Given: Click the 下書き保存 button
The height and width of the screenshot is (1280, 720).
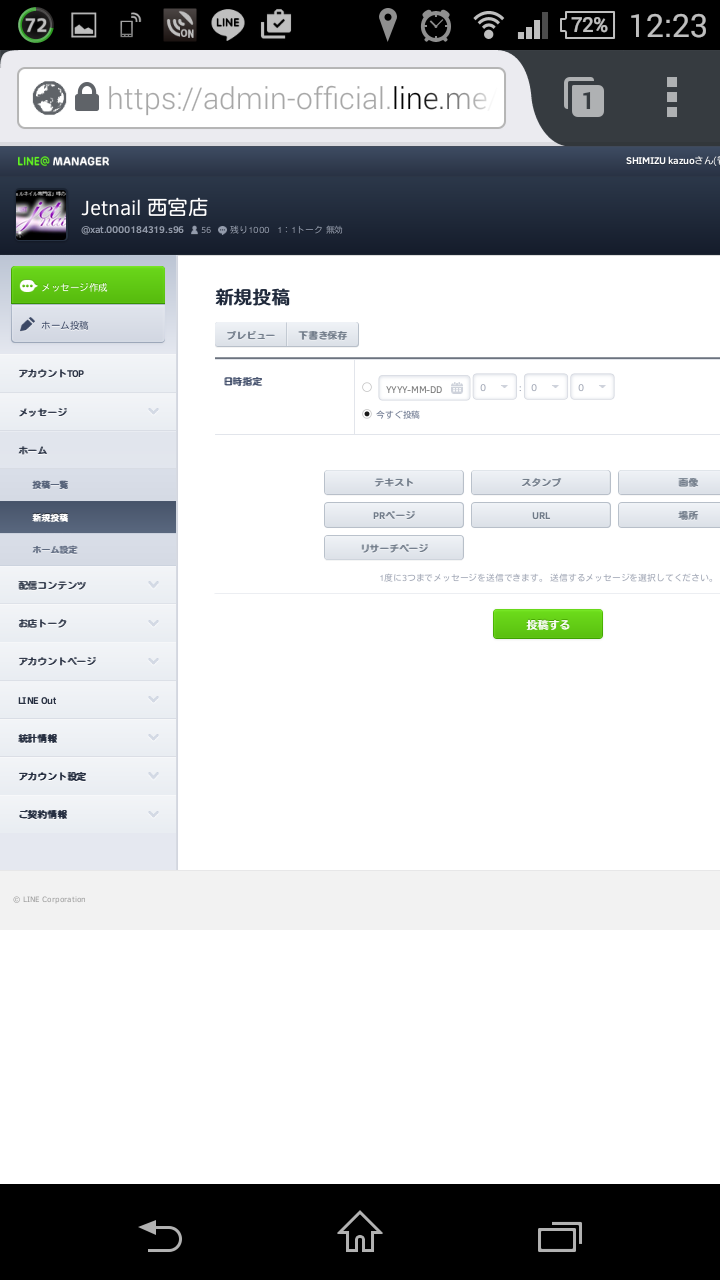Looking at the screenshot, I should tap(323, 335).
